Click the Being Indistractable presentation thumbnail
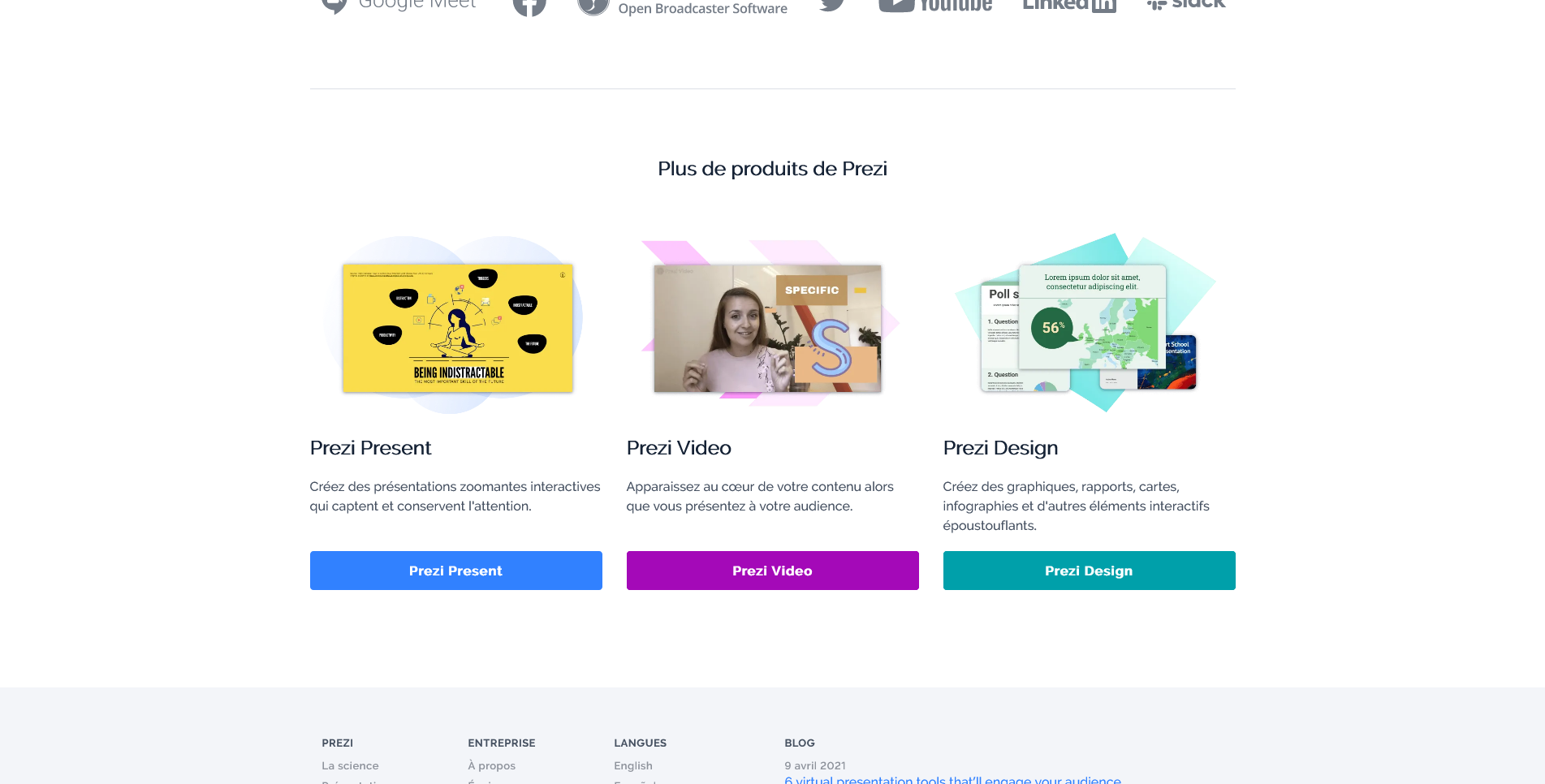The width and height of the screenshot is (1545, 784). click(457, 328)
